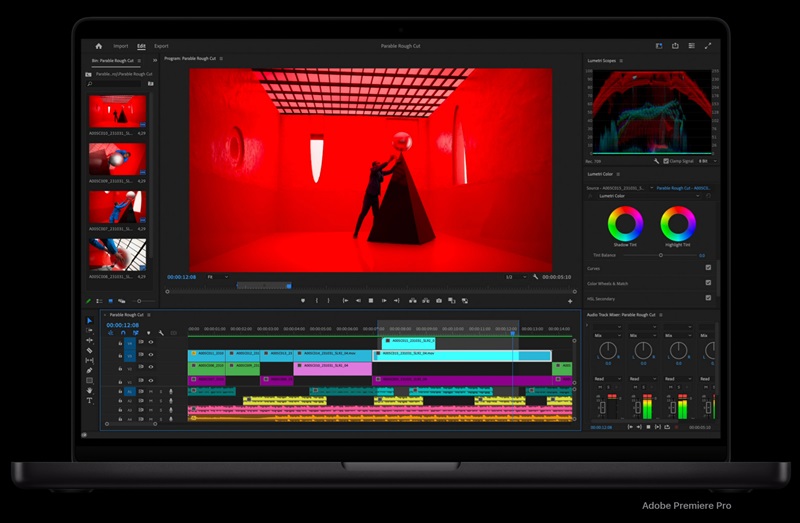Screen dimensions: 800x523
Task: Select the Hand tool
Action: click(89, 390)
